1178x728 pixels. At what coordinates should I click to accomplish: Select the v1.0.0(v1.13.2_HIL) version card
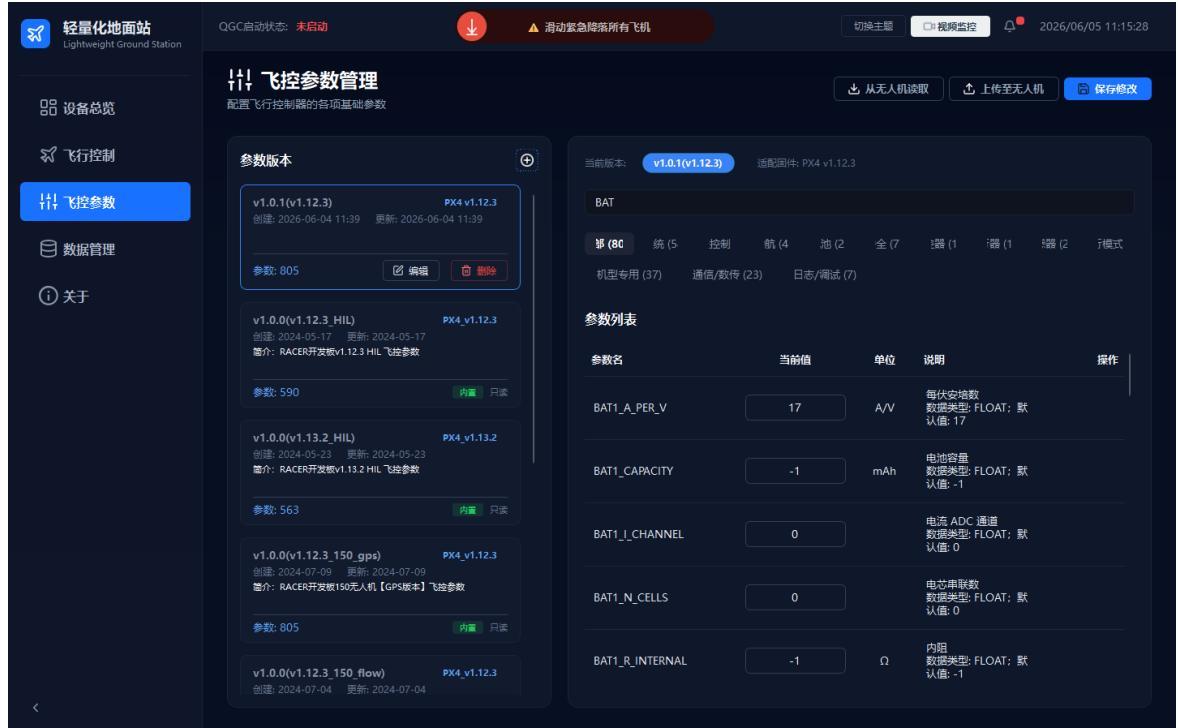coord(380,473)
